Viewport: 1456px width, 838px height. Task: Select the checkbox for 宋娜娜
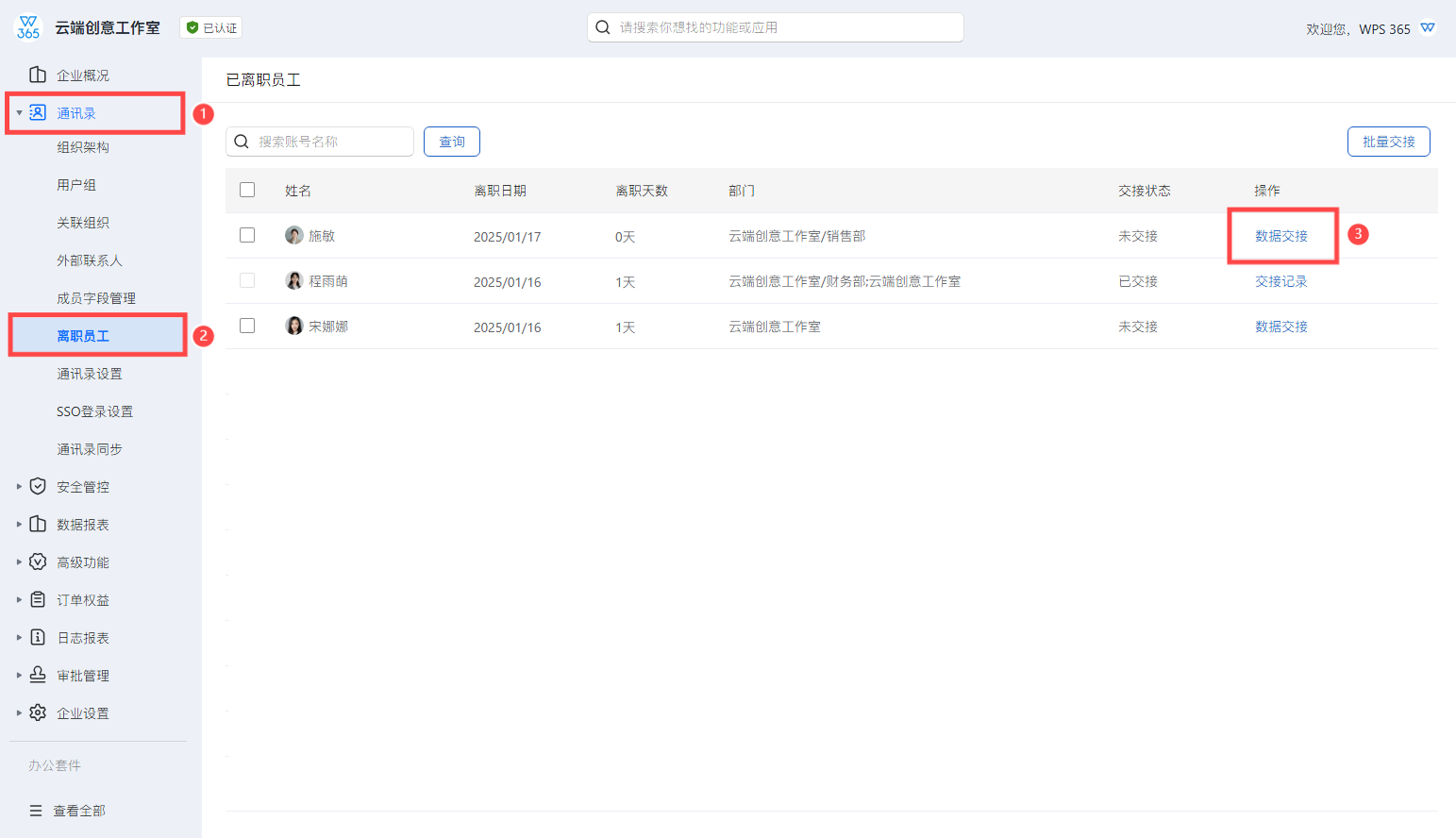[x=247, y=326]
